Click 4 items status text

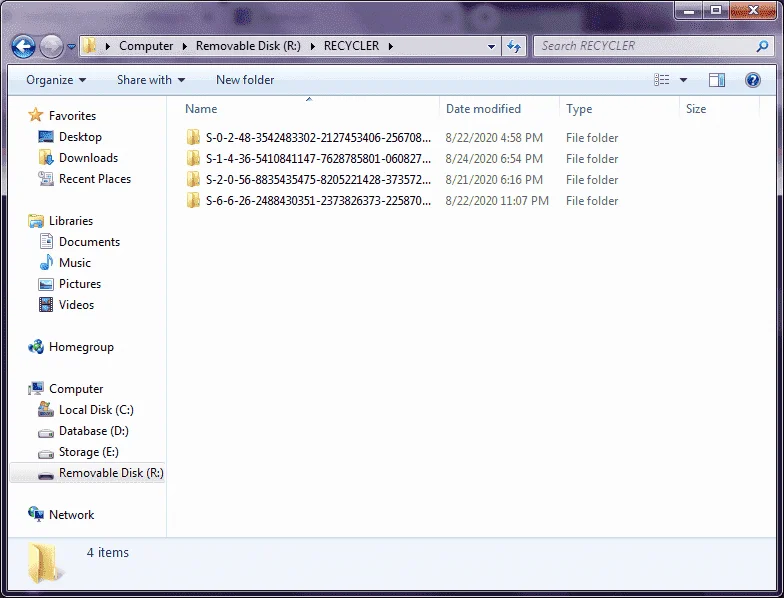click(x=108, y=552)
